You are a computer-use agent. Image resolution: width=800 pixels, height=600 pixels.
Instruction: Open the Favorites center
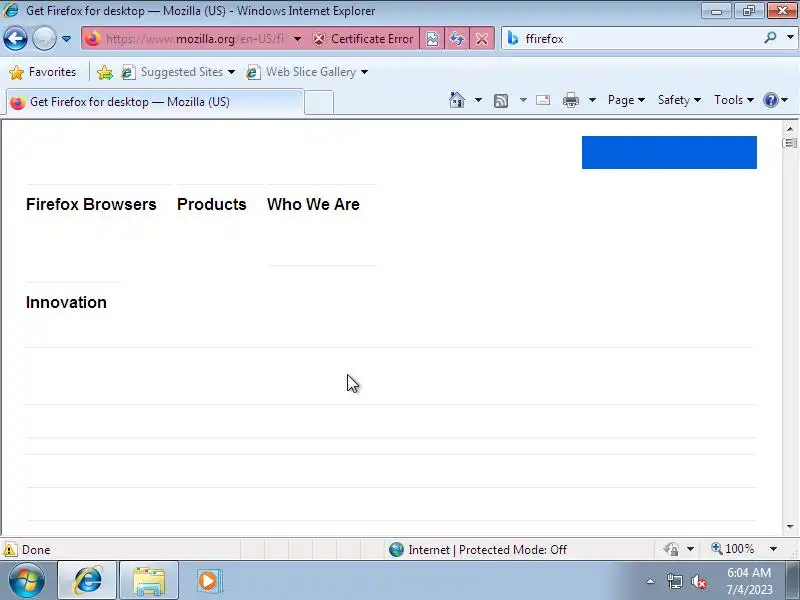tap(43, 72)
